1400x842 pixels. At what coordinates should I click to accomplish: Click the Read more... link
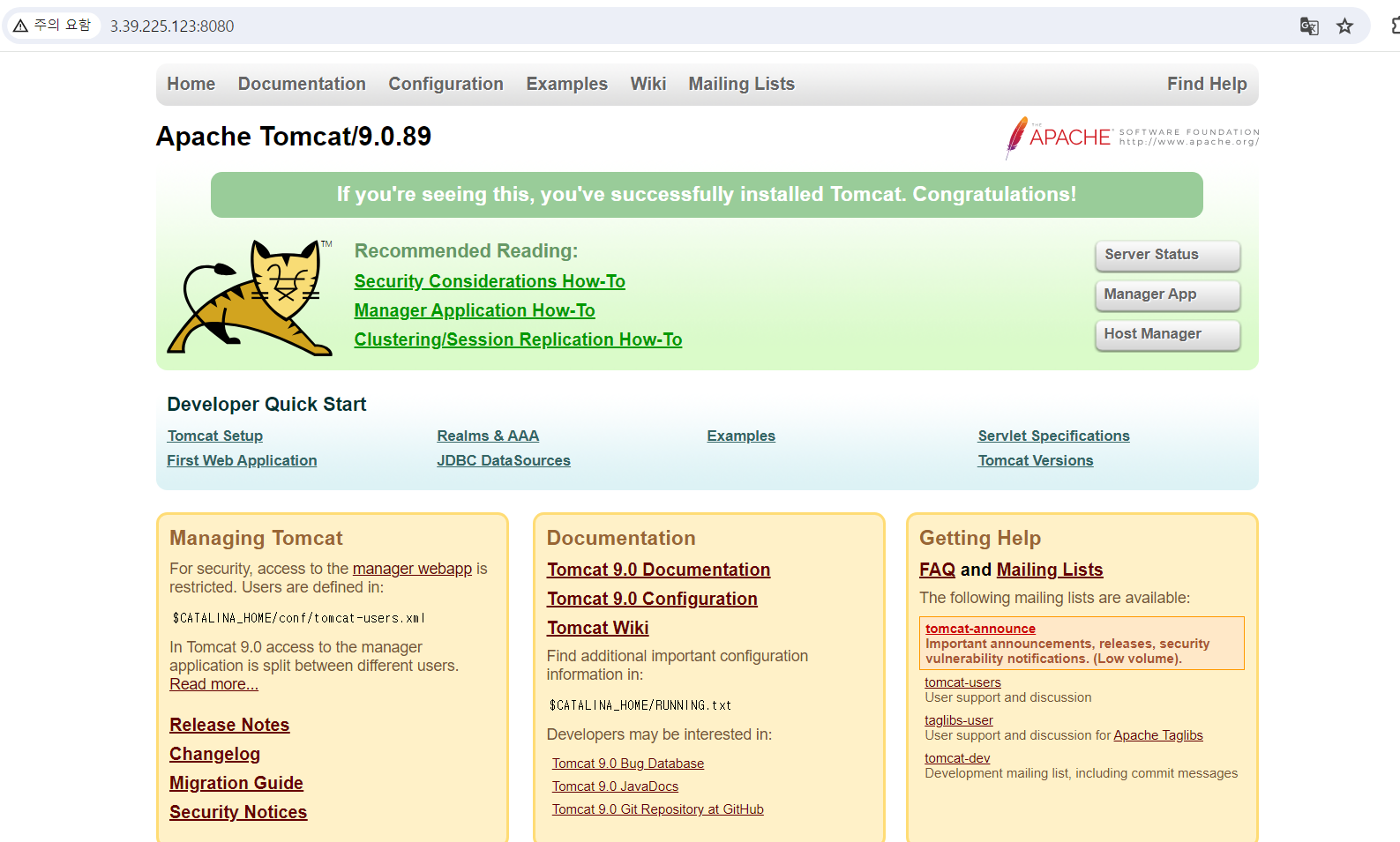[213, 684]
